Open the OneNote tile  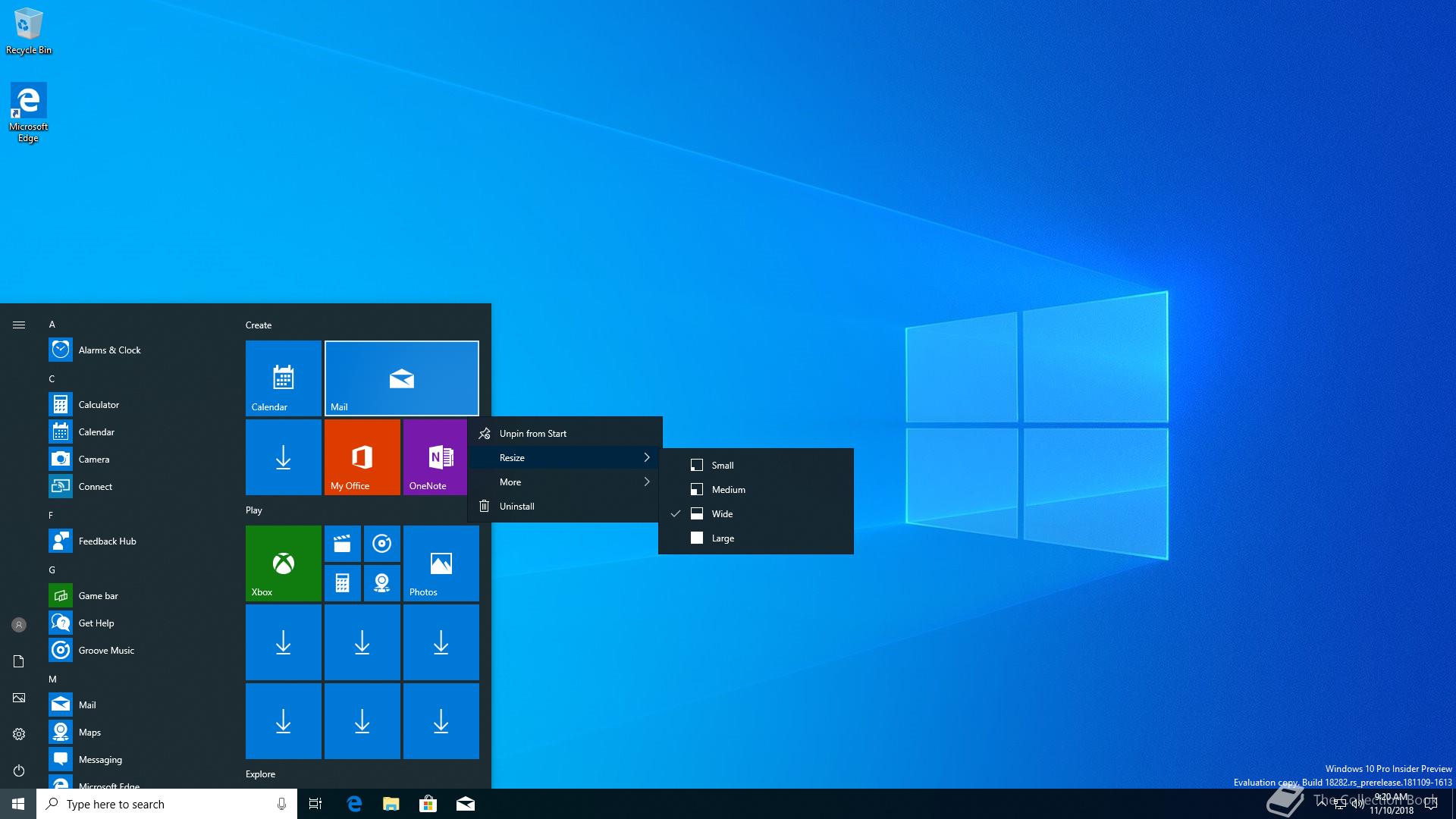click(x=435, y=457)
